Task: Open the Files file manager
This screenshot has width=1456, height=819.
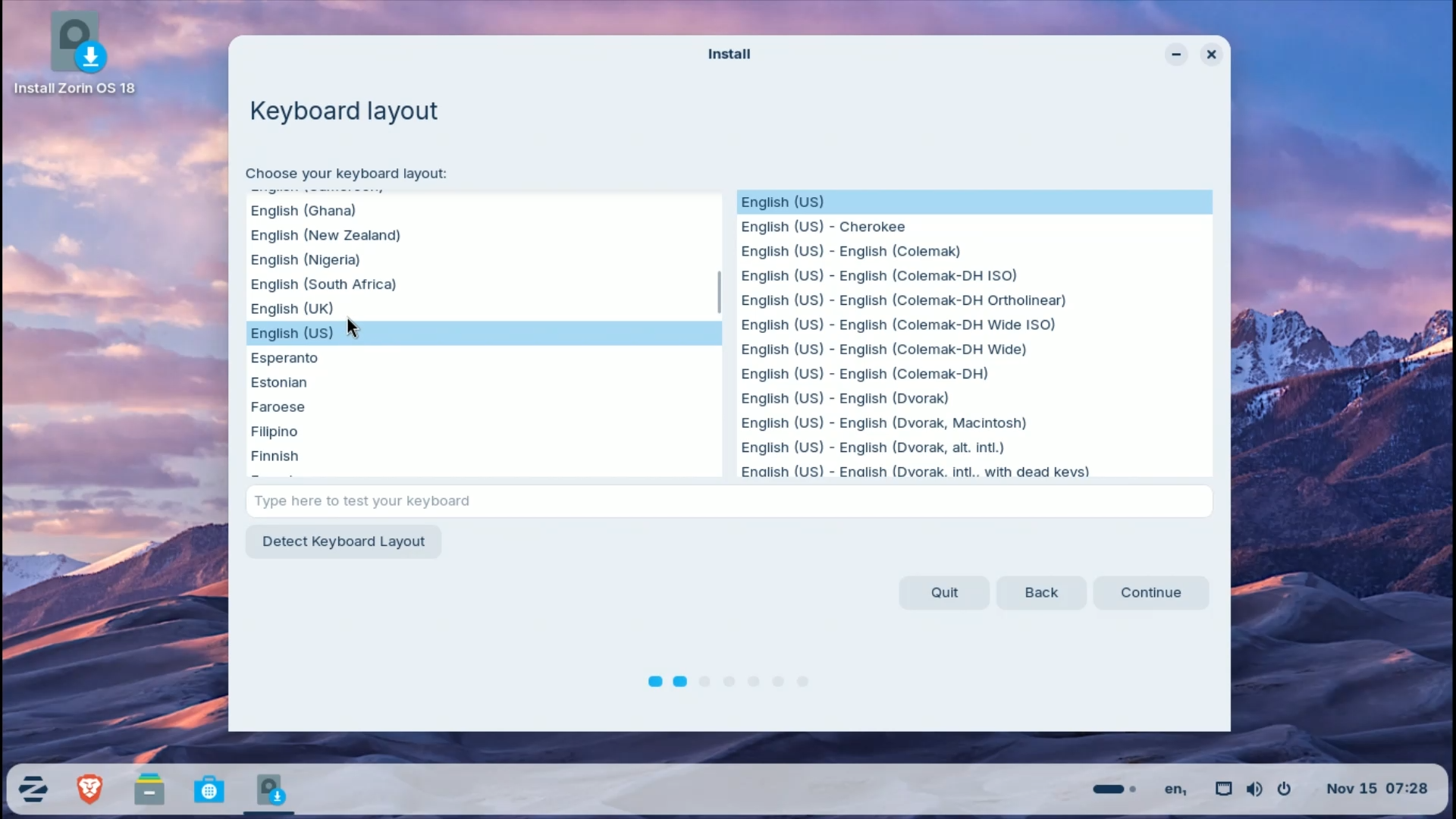Action: click(x=149, y=789)
